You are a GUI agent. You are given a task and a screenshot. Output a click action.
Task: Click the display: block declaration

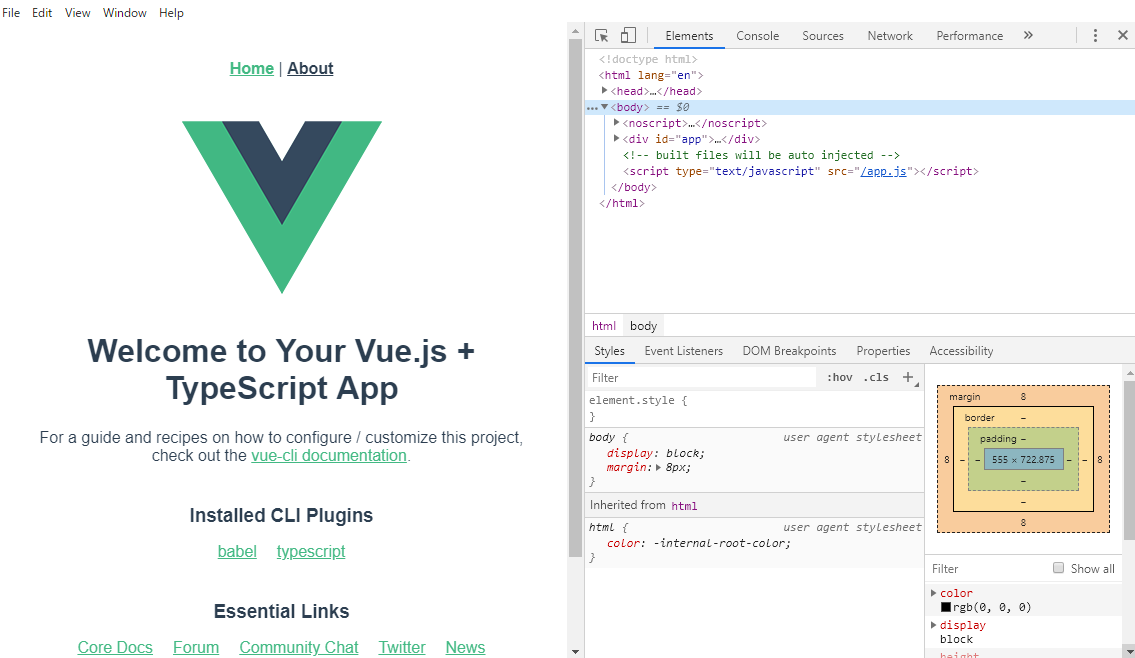coord(656,453)
